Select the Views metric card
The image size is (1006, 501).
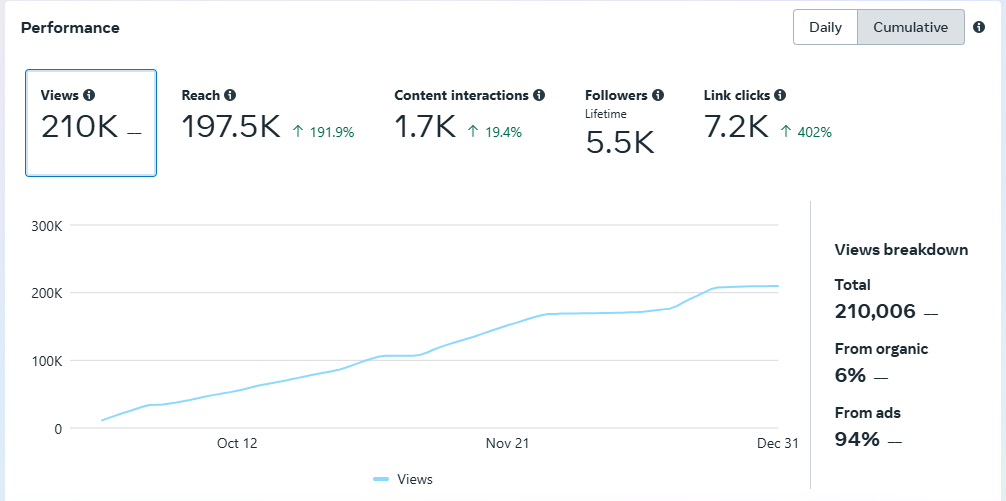pyautogui.click(x=91, y=123)
